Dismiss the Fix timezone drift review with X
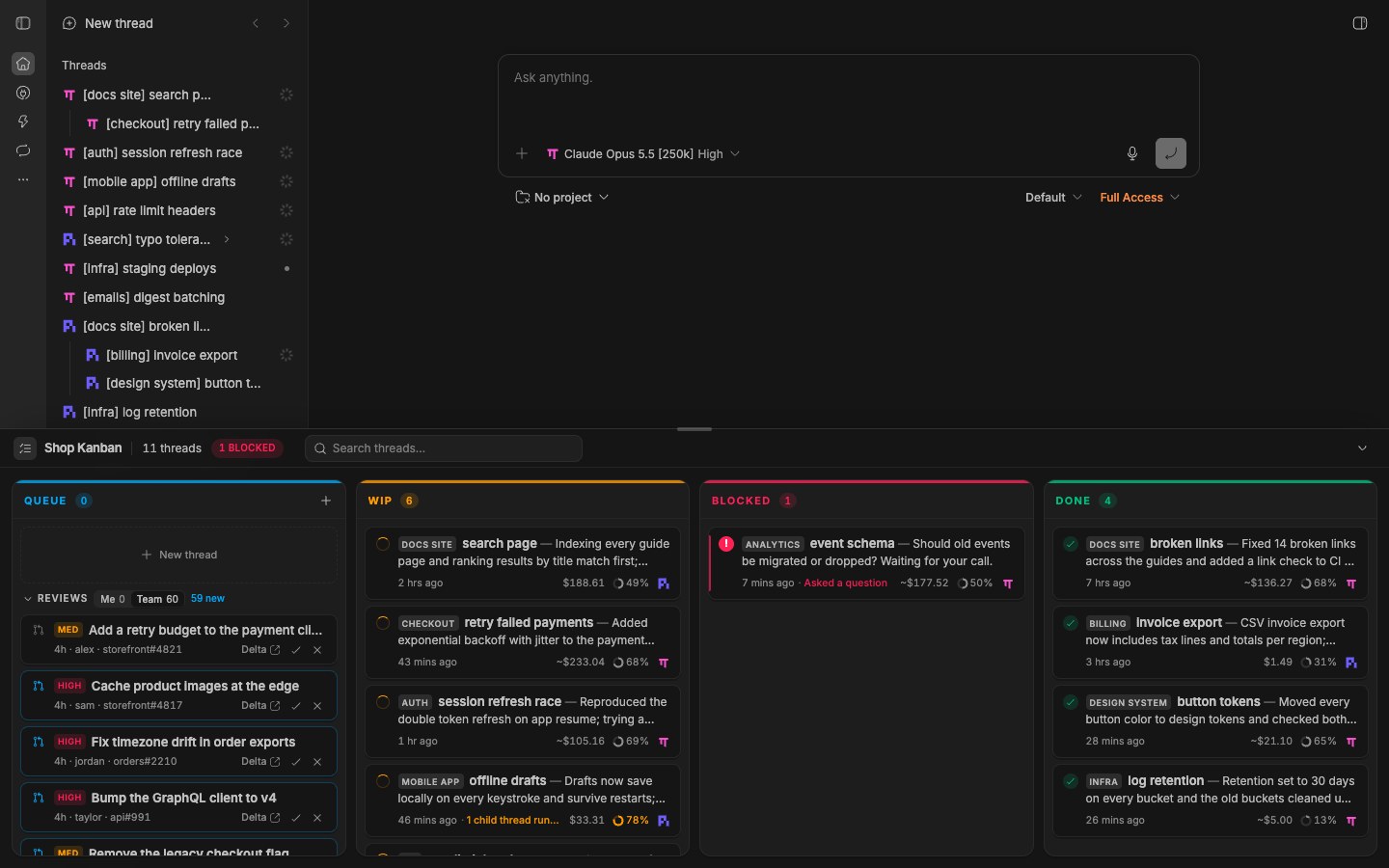 (x=317, y=762)
